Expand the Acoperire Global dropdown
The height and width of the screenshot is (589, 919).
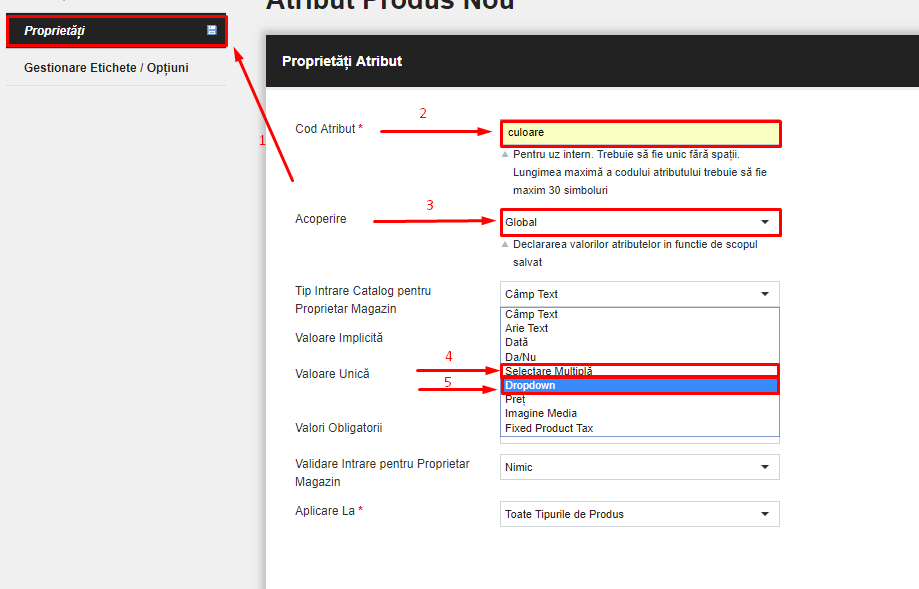[x=641, y=222]
